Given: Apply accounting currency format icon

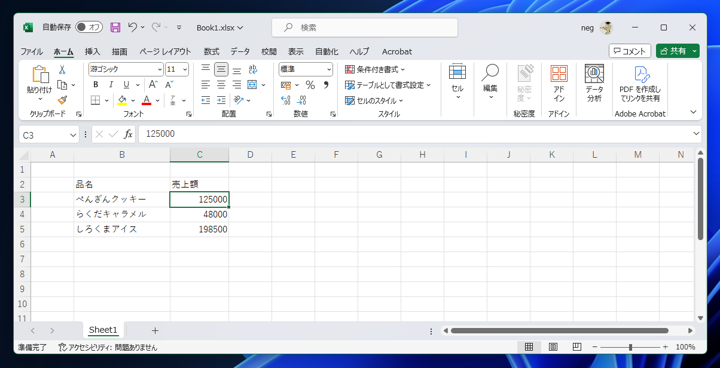Looking at the screenshot, I should click(x=286, y=85).
